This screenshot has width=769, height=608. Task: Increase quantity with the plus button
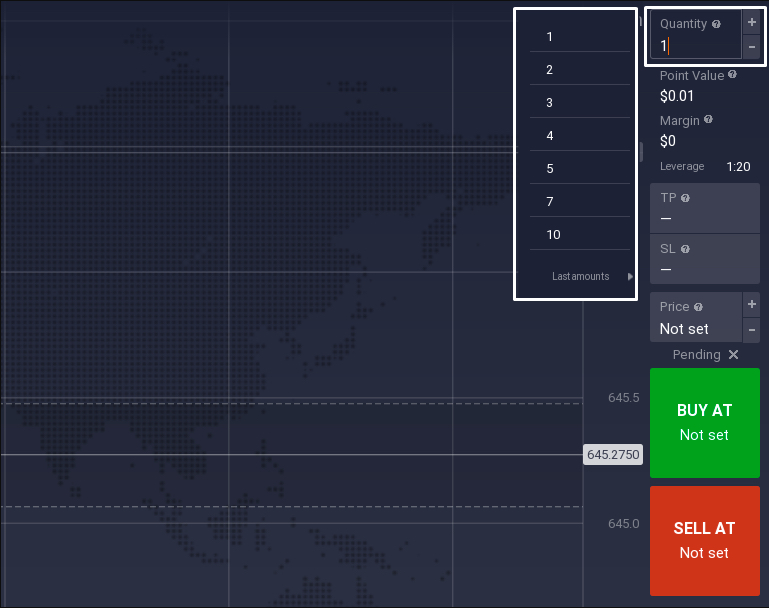coord(752,22)
